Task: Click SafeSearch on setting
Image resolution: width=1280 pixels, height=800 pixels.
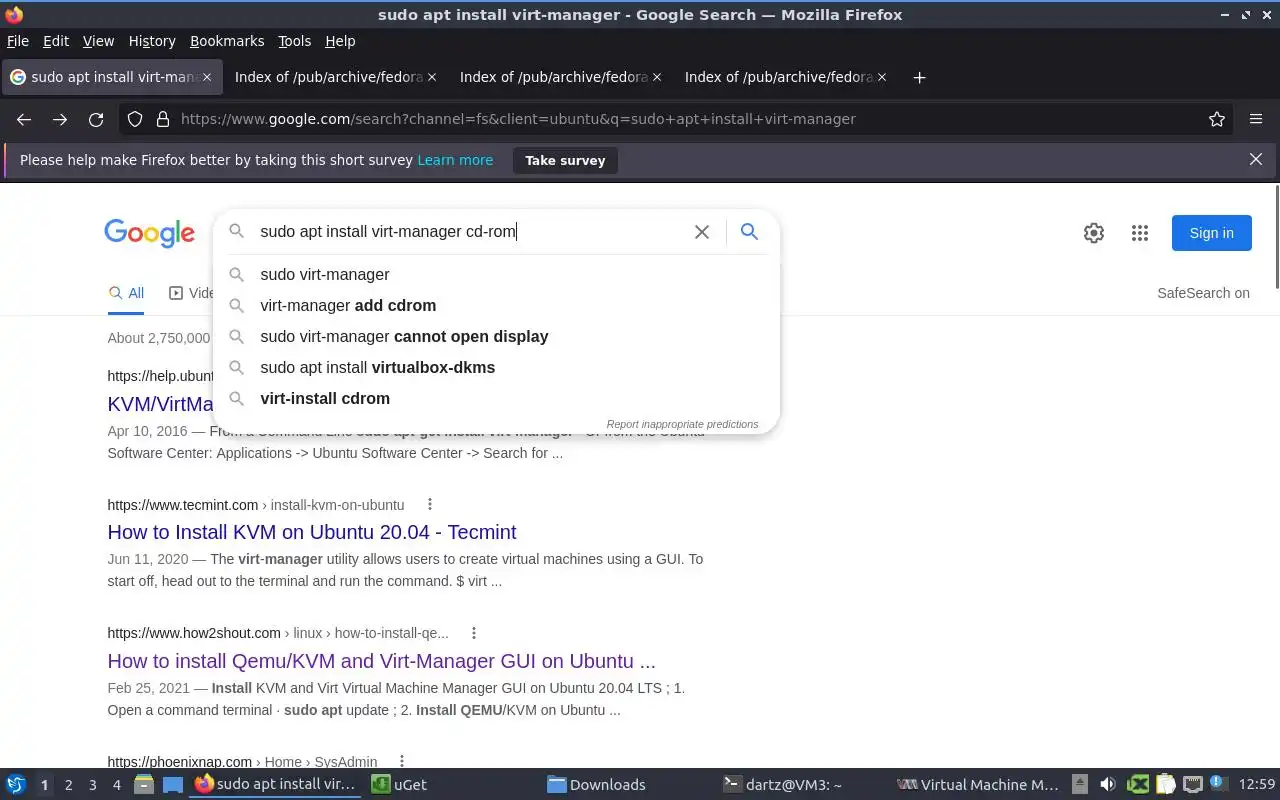Action: [x=1203, y=293]
